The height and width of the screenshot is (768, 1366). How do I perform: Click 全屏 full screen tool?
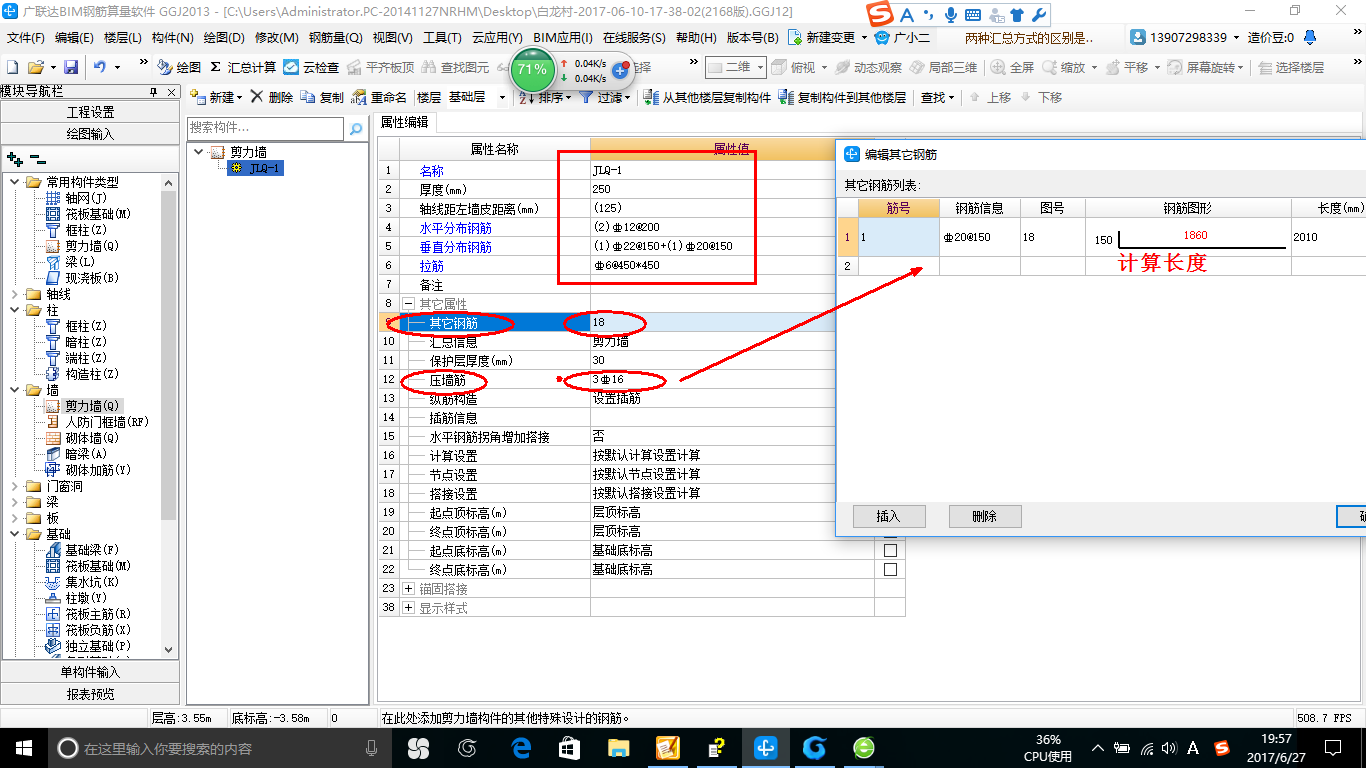[1013, 67]
